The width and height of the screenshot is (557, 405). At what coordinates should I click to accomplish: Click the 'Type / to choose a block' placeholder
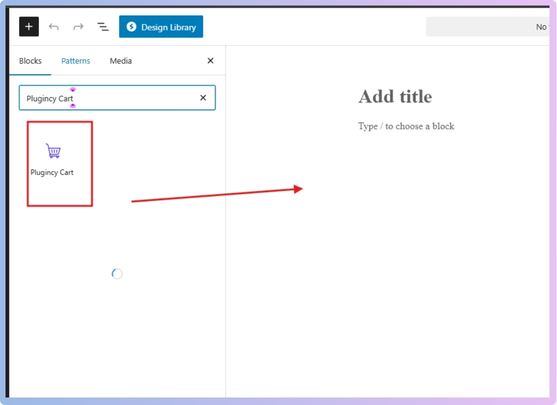pyautogui.click(x=406, y=126)
